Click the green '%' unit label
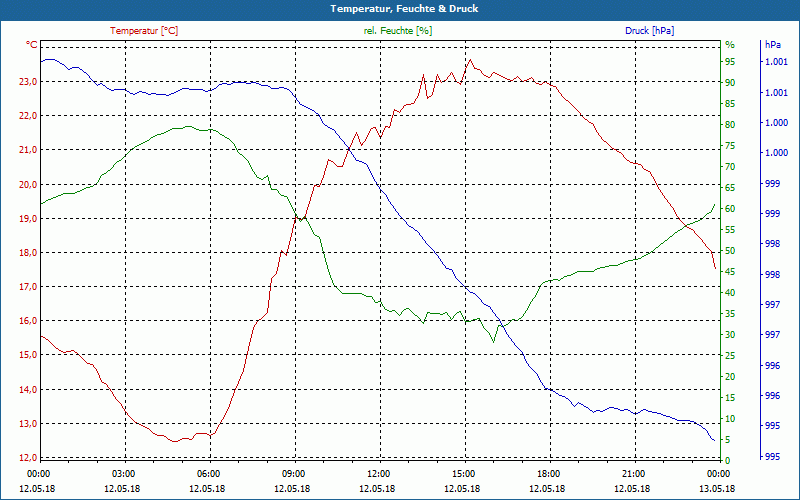 [730, 45]
